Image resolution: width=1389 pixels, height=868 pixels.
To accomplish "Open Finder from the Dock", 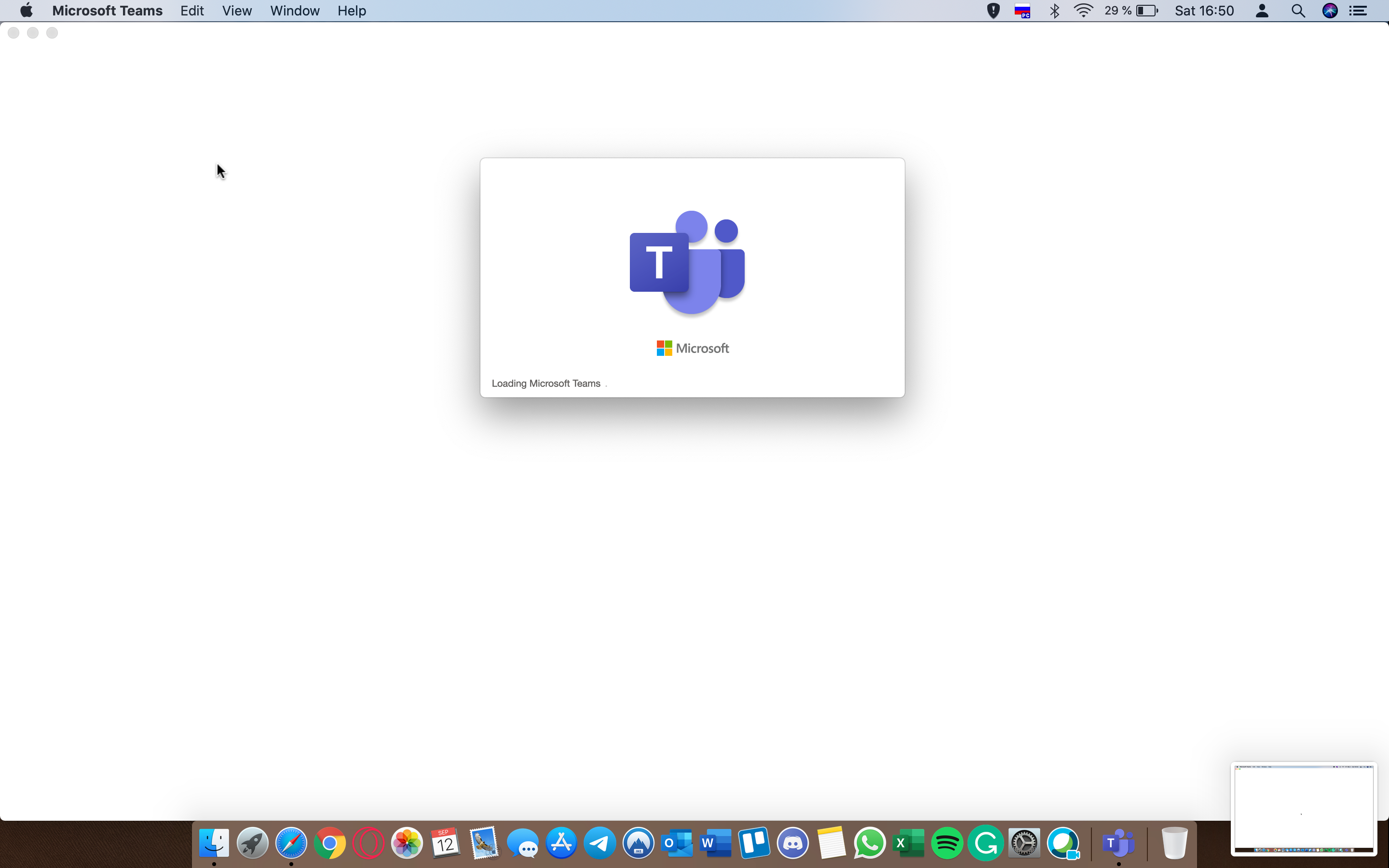I will pos(214,843).
